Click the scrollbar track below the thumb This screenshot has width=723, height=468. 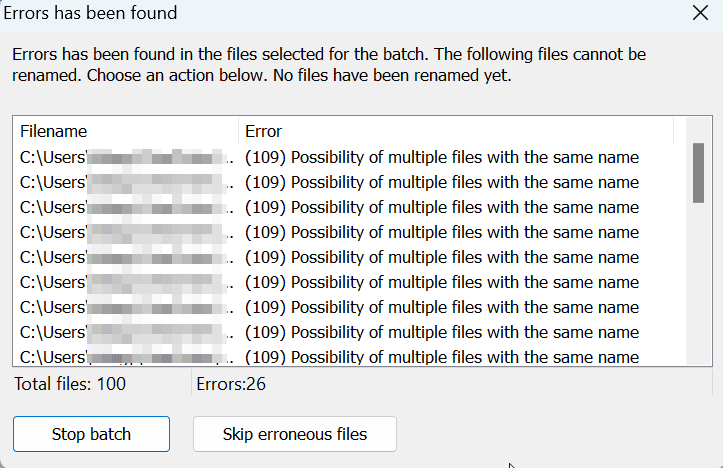699,284
